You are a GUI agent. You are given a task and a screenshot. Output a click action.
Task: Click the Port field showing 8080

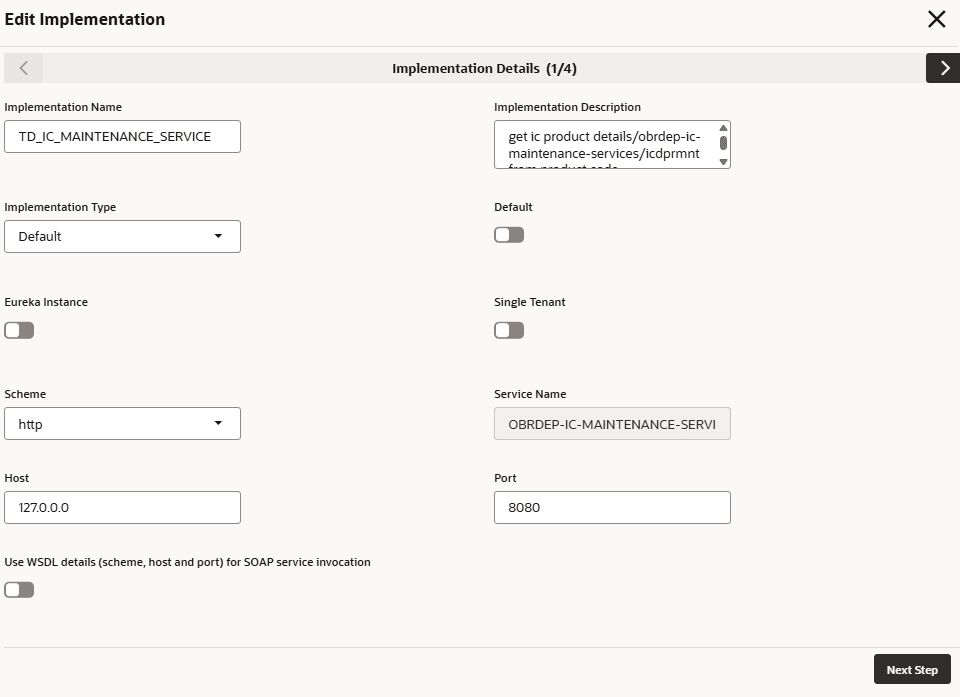[x=612, y=508]
